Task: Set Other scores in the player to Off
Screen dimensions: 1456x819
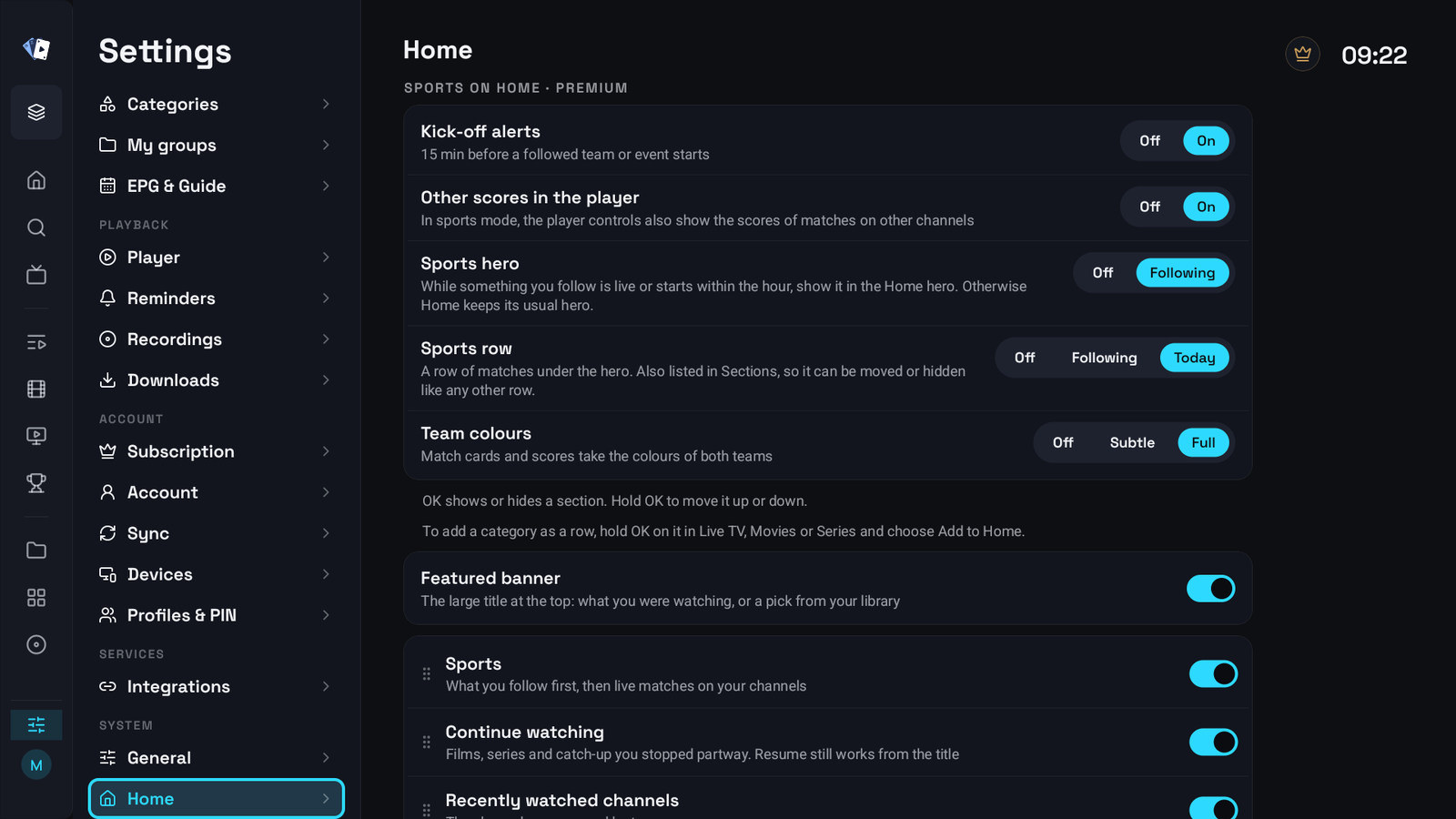Action: point(1150,207)
